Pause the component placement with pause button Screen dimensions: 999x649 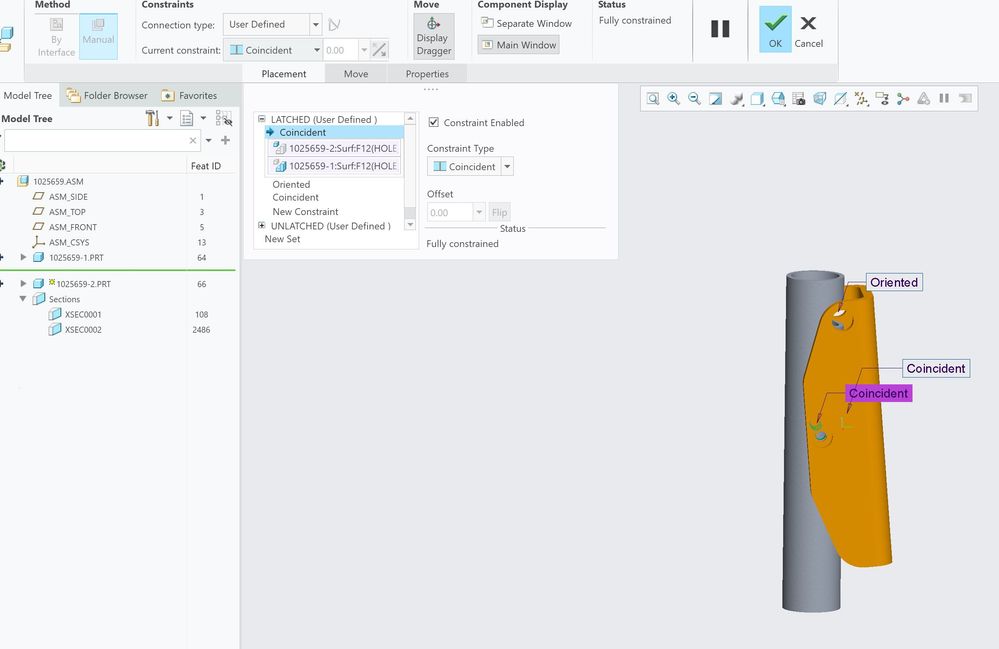point(720,29)
